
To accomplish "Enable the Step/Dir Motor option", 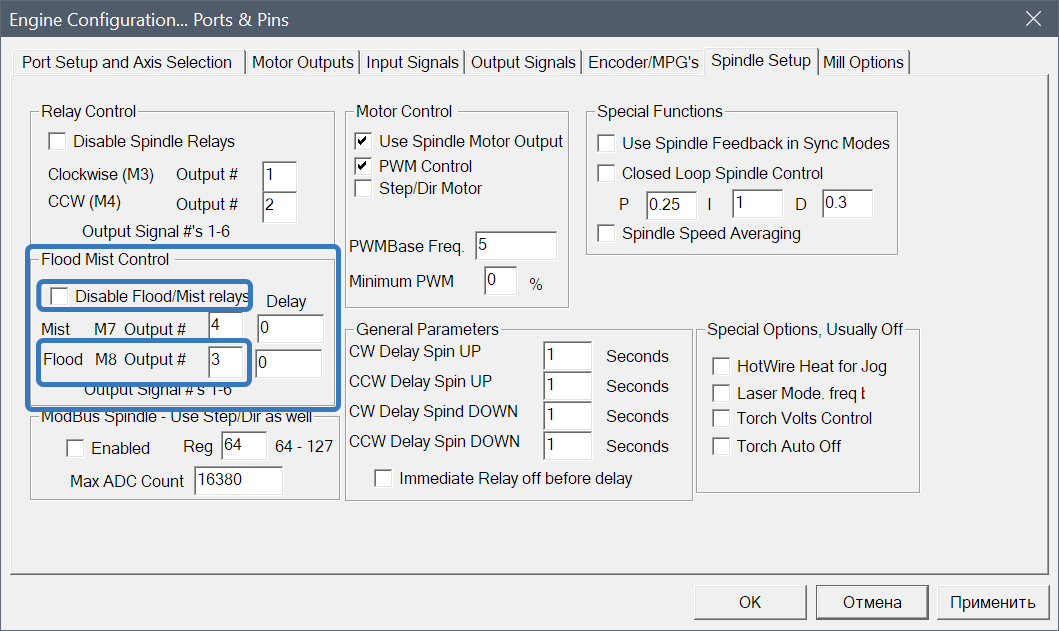I will click(364, 188).
